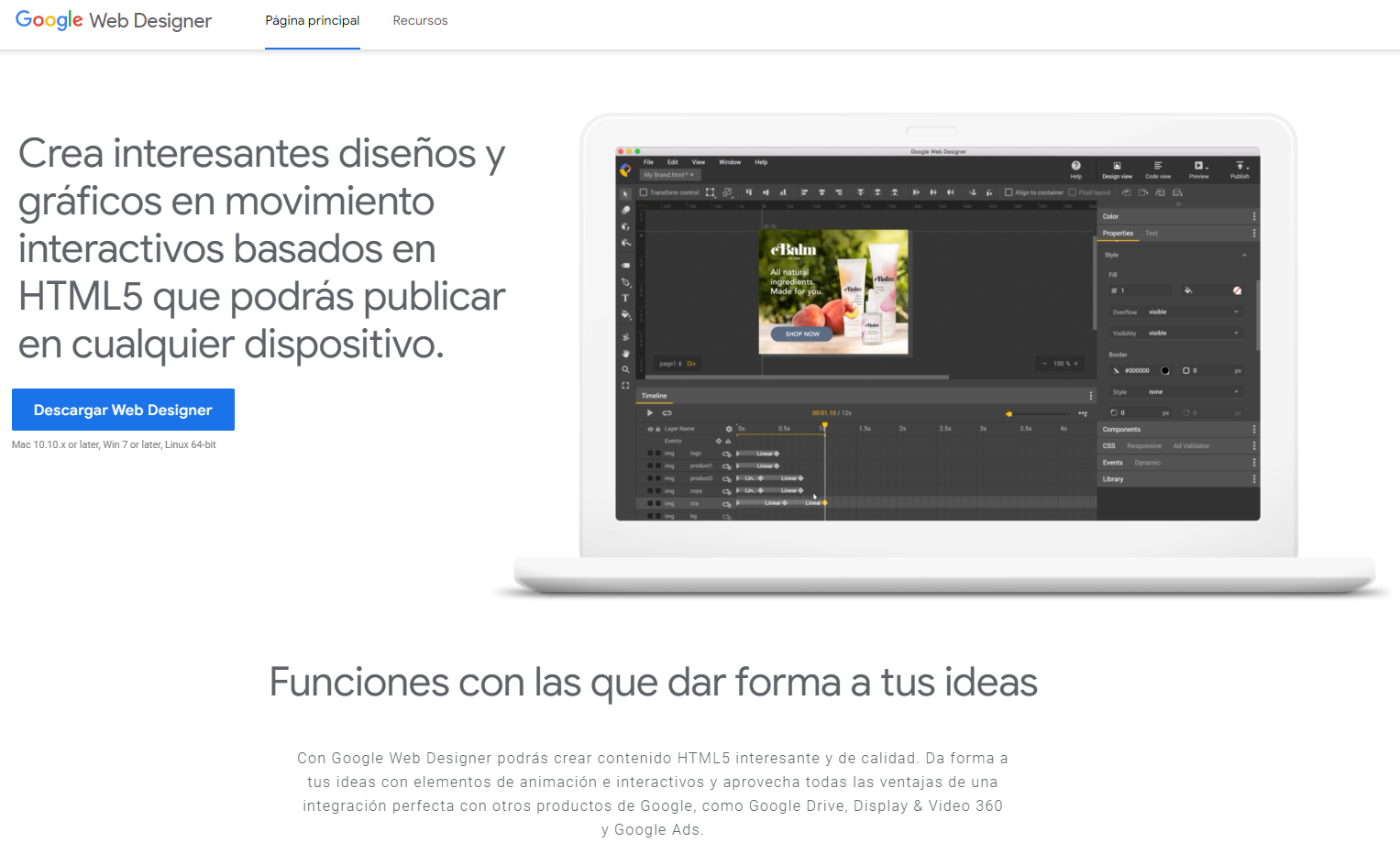Close the My Brand.html document tab
The image size is (1400, 843).
pyautogui.click(x=692, y=174)
